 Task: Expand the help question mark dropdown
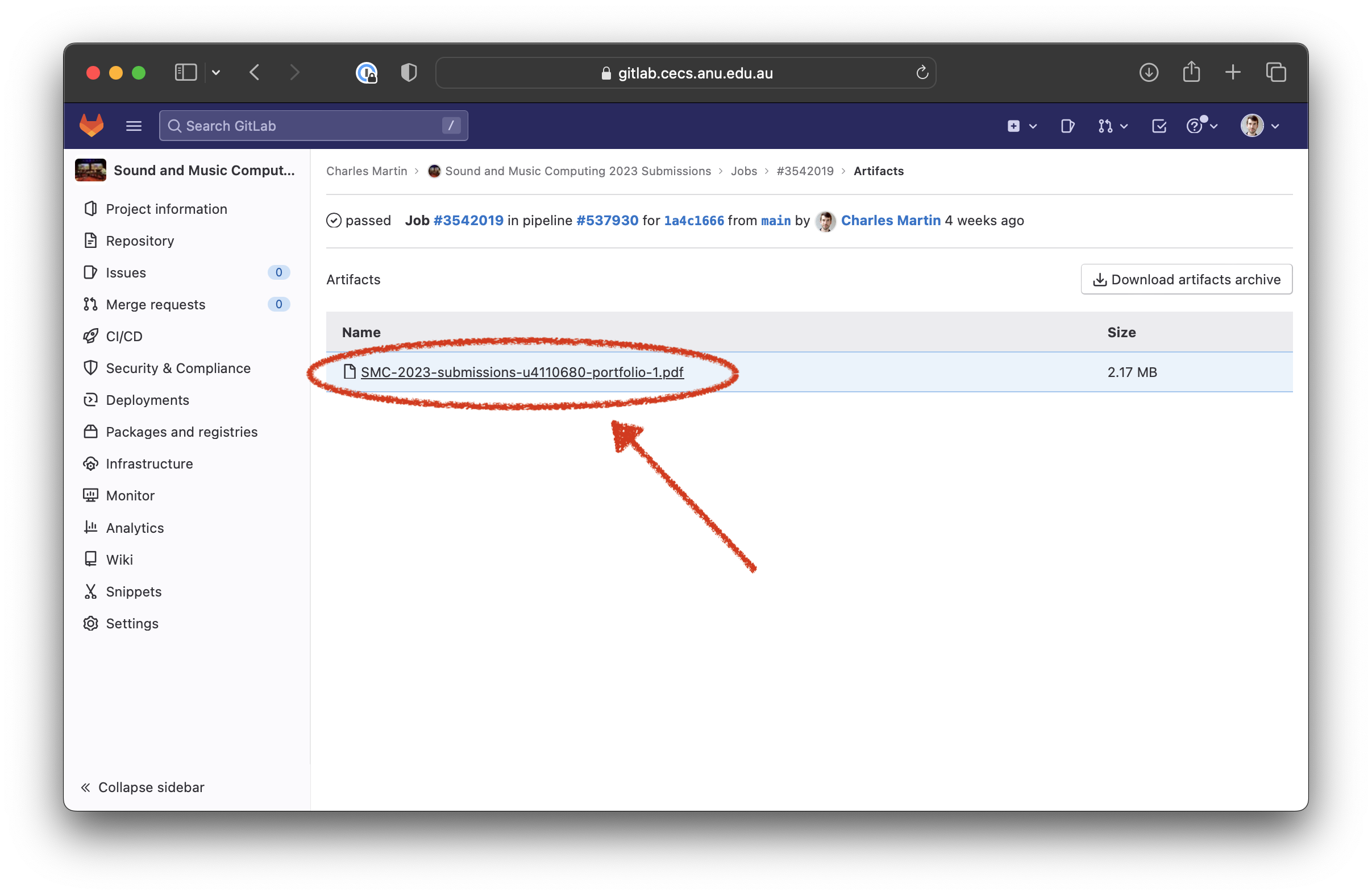tap(1201, 126)
